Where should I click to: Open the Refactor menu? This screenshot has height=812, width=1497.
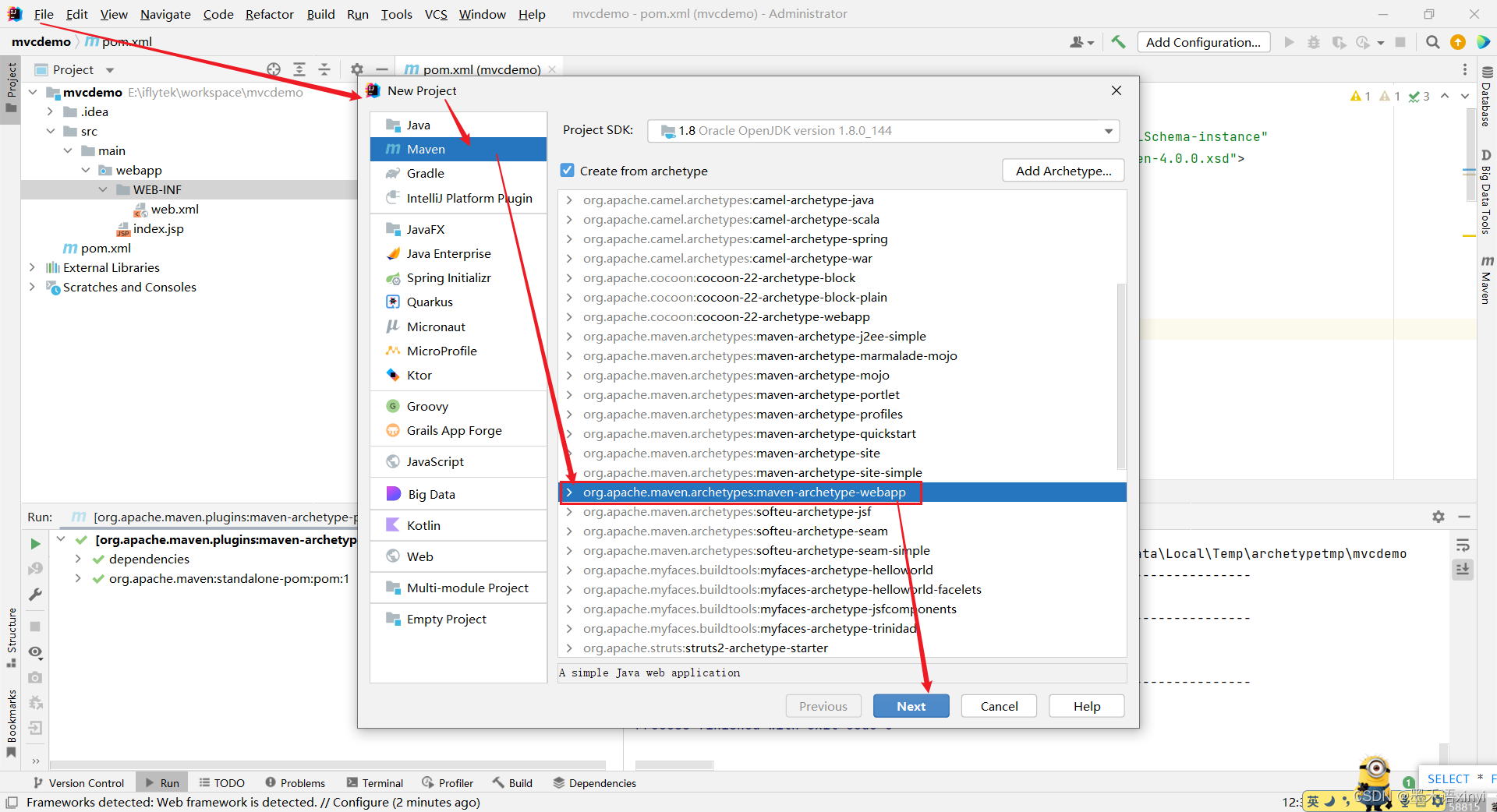tap(270, 14)
